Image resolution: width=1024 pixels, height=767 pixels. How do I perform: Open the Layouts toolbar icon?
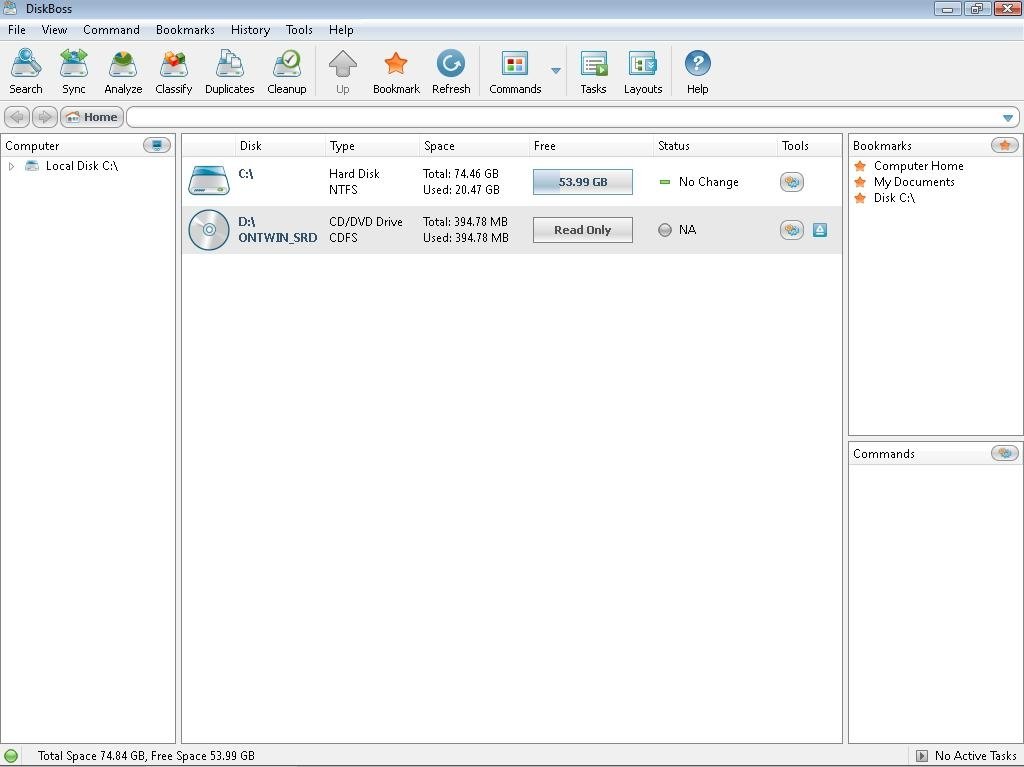click(643, 72)
